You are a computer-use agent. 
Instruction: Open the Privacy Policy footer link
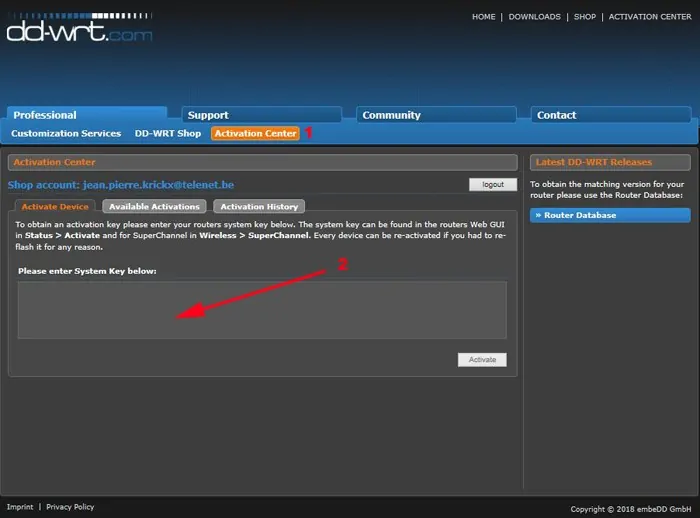click(x=70, y=507)
